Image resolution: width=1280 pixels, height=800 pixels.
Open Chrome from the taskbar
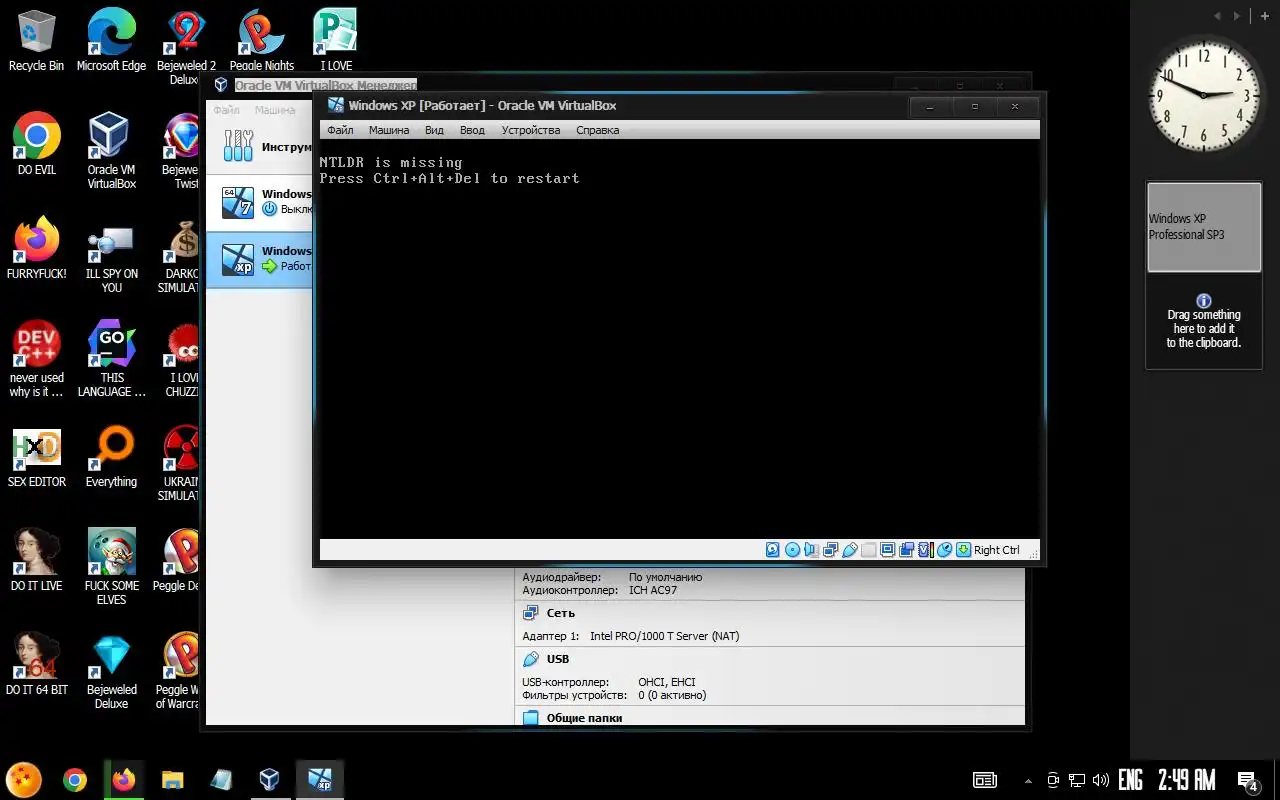[x=74, y=779]
